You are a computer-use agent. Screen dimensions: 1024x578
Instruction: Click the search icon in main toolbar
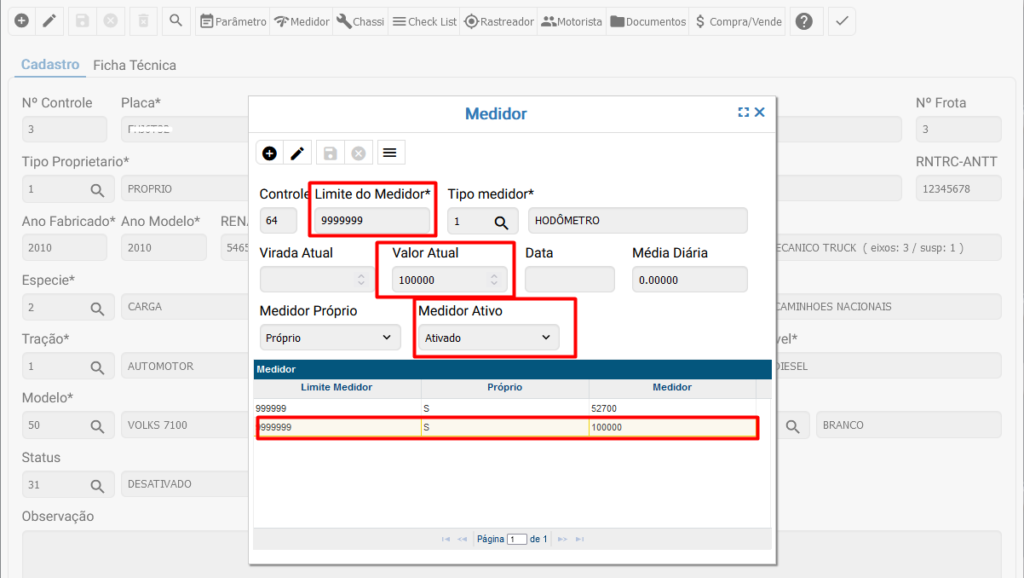[x=175, y=21]
